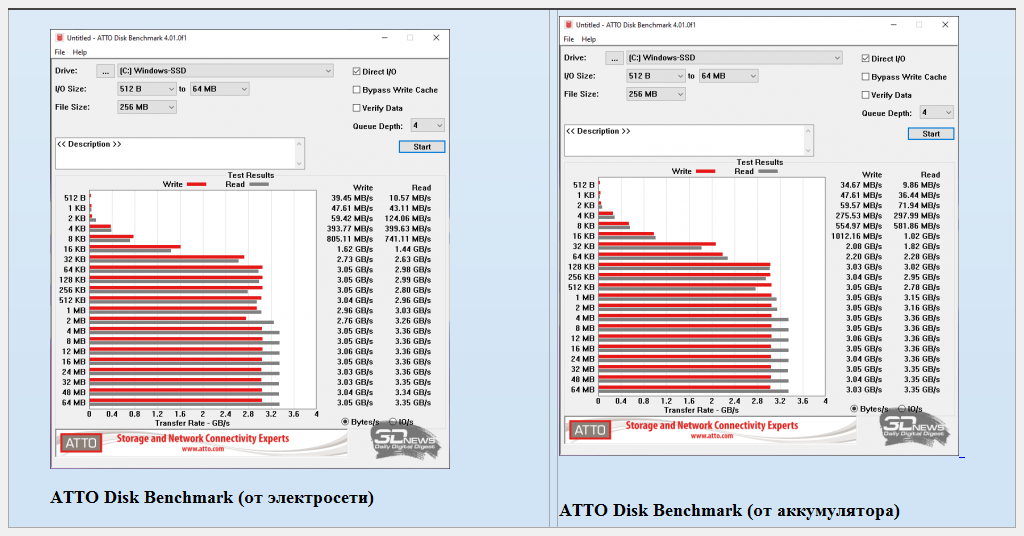Screen dimensions: 1024x536
Task: Open 512 B I/O size dropdown in left window
Action: [x=147, y=89]
